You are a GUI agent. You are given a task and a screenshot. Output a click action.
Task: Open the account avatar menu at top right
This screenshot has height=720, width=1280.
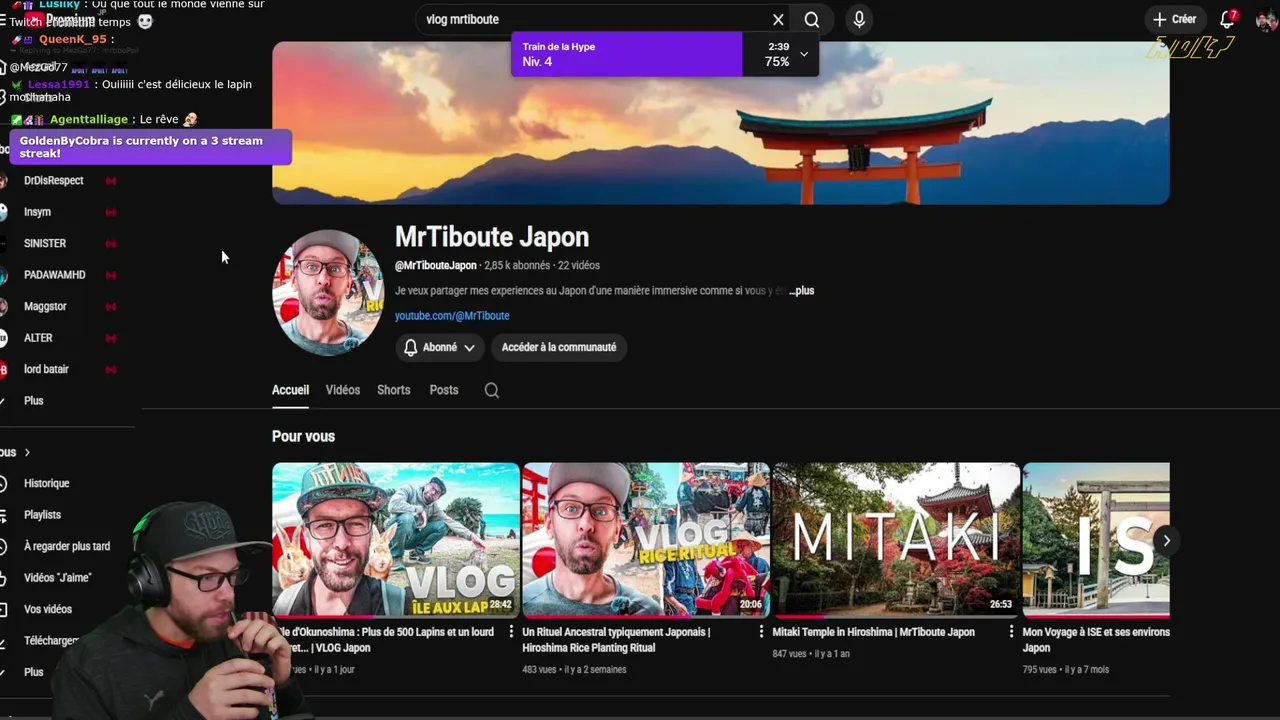coord(1266,19)
